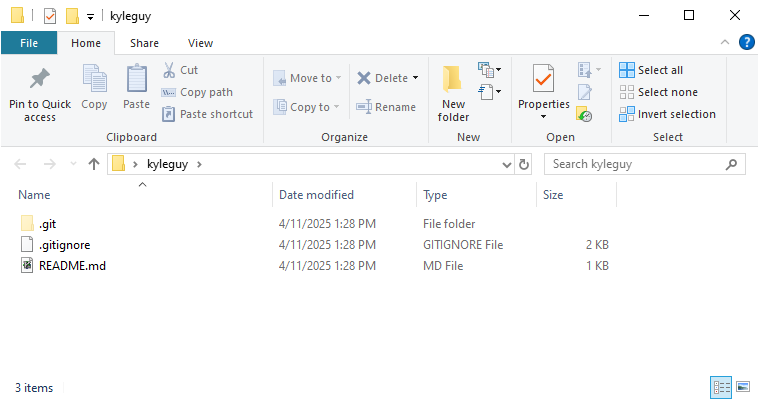Viewport: 759px width, 400px height.
Task: Open the File menu
Action: coord(29,43)
